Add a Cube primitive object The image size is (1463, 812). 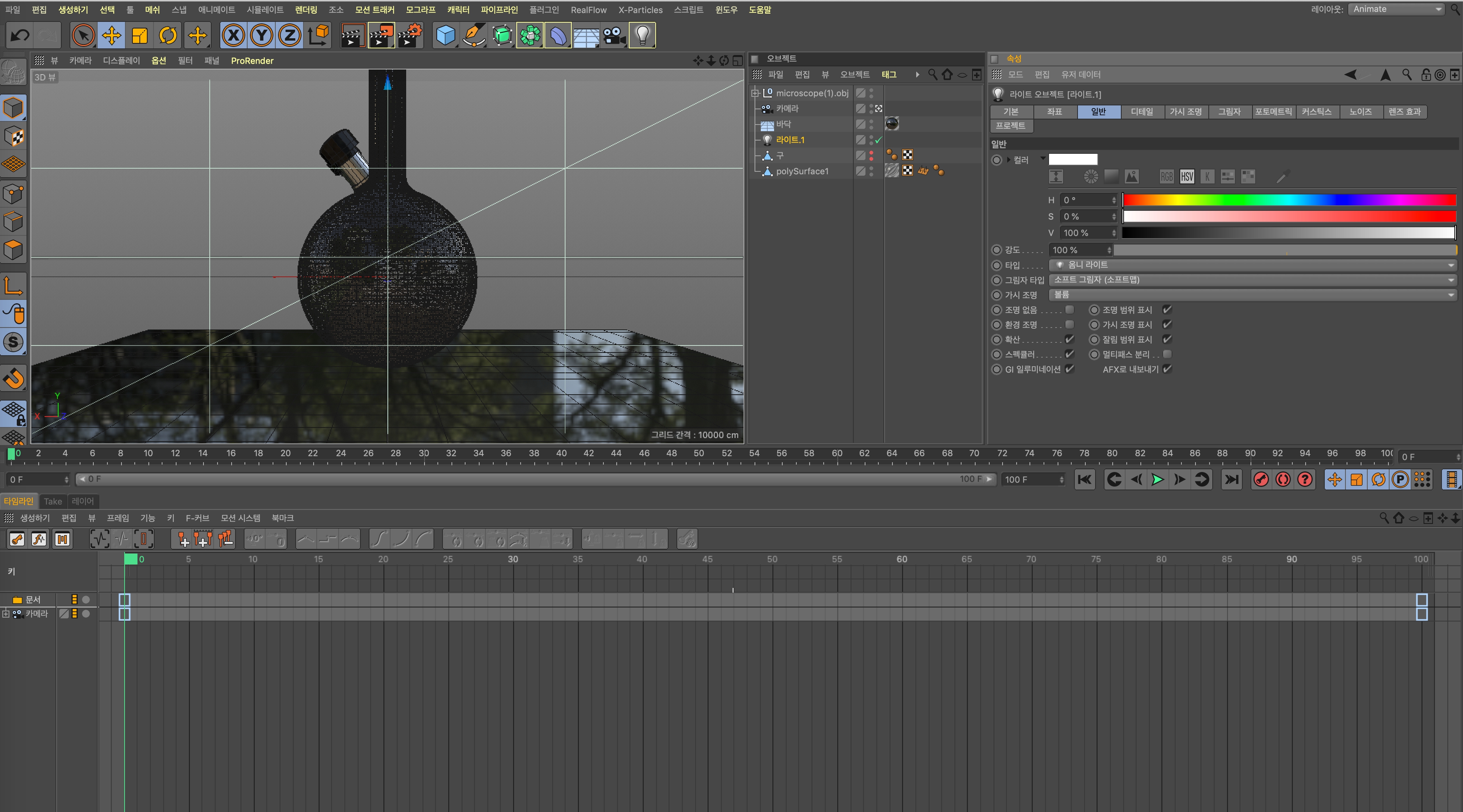446,35
